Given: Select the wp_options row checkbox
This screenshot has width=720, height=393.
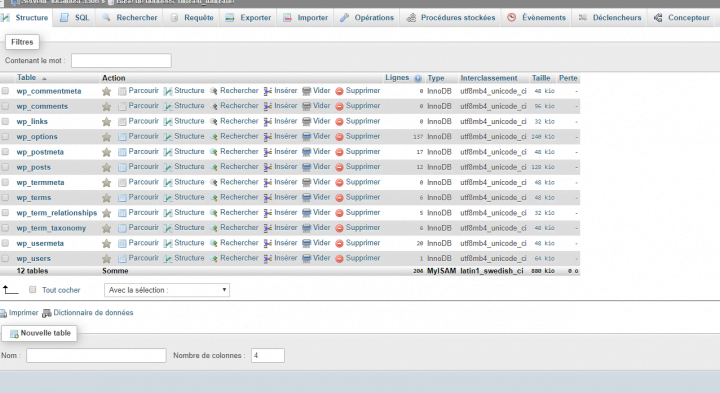Looking at the screenshot, I should pyautogui.click(x=5, y=136).
